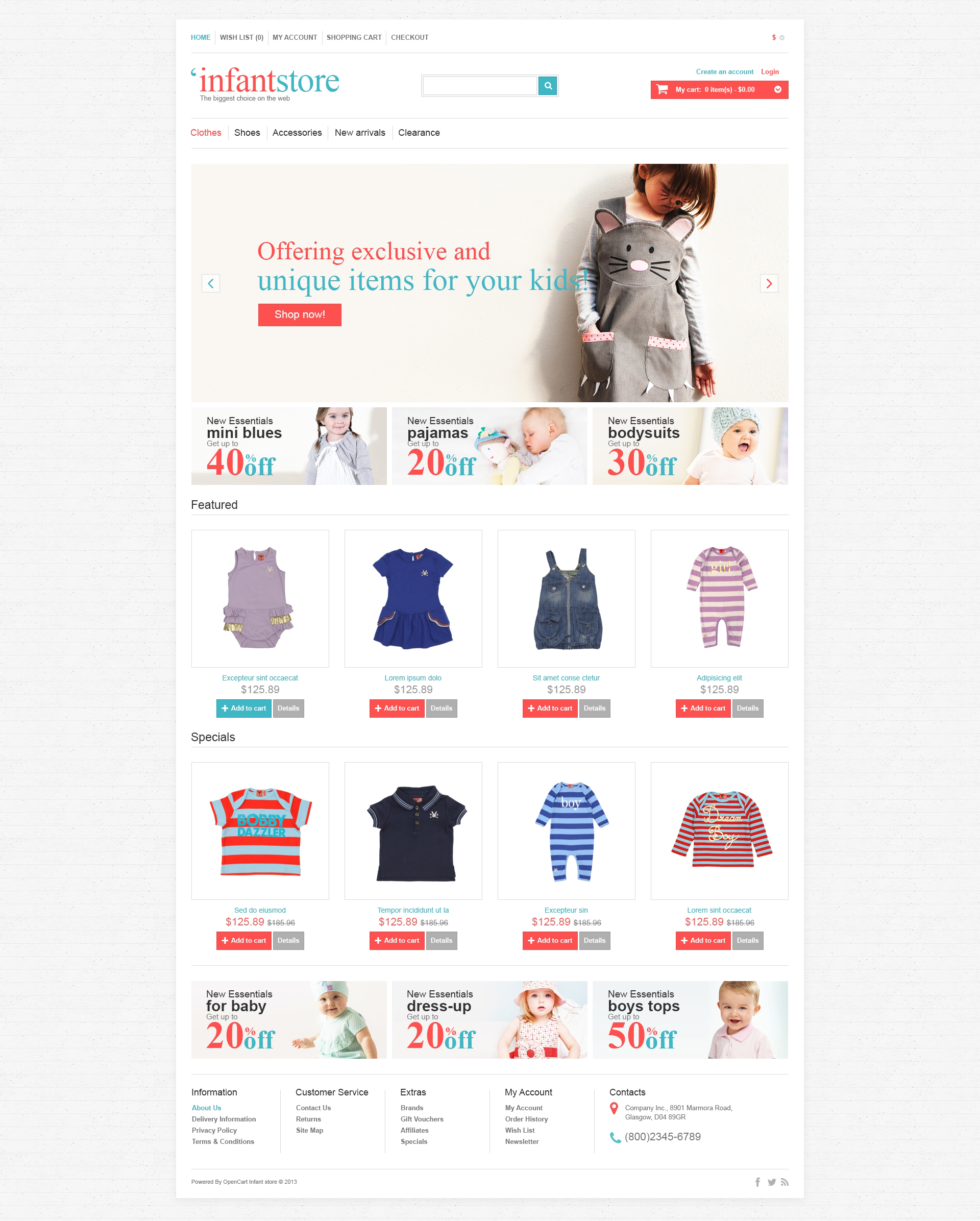Viewport: 980px width, 1221px height.
Task: Expand the Accessories menu item
Action: click(297, 132)
